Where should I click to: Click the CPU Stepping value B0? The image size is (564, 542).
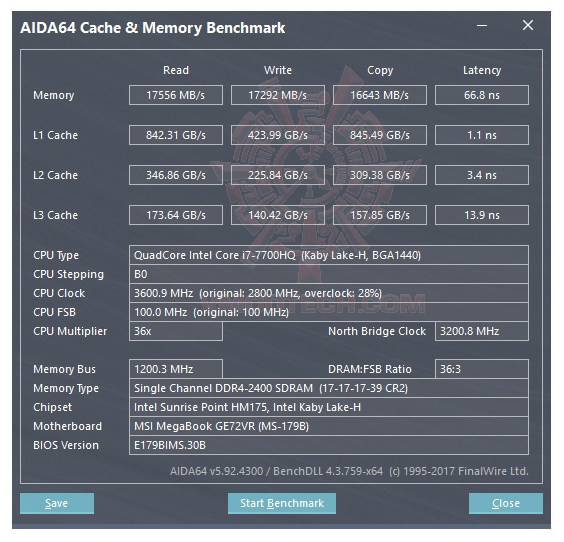click(329, 274)
